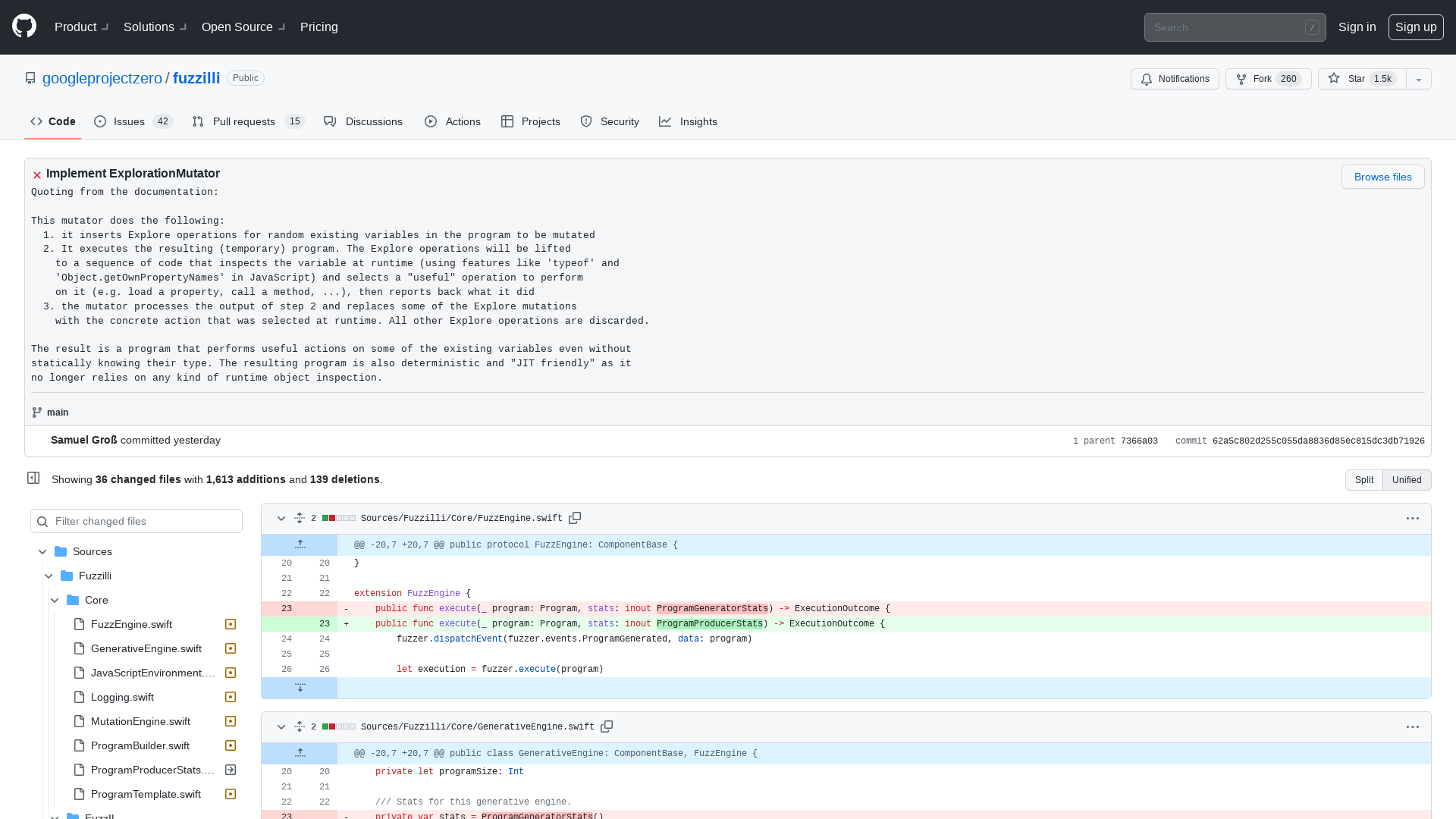Viewport: 1456px width, 819px height.
Task: Click the GitHub octocat logo
Action: [23, 26]
